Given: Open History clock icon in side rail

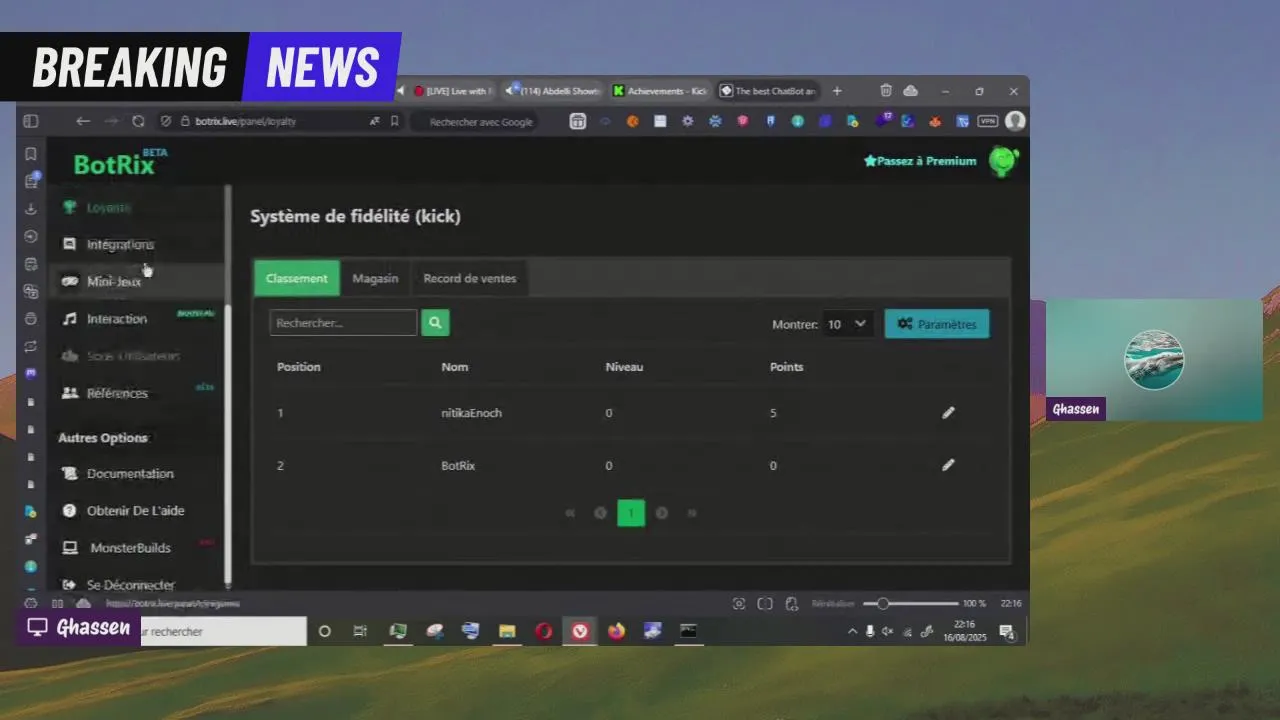Looking at the screenshot, I should point(31,237).
